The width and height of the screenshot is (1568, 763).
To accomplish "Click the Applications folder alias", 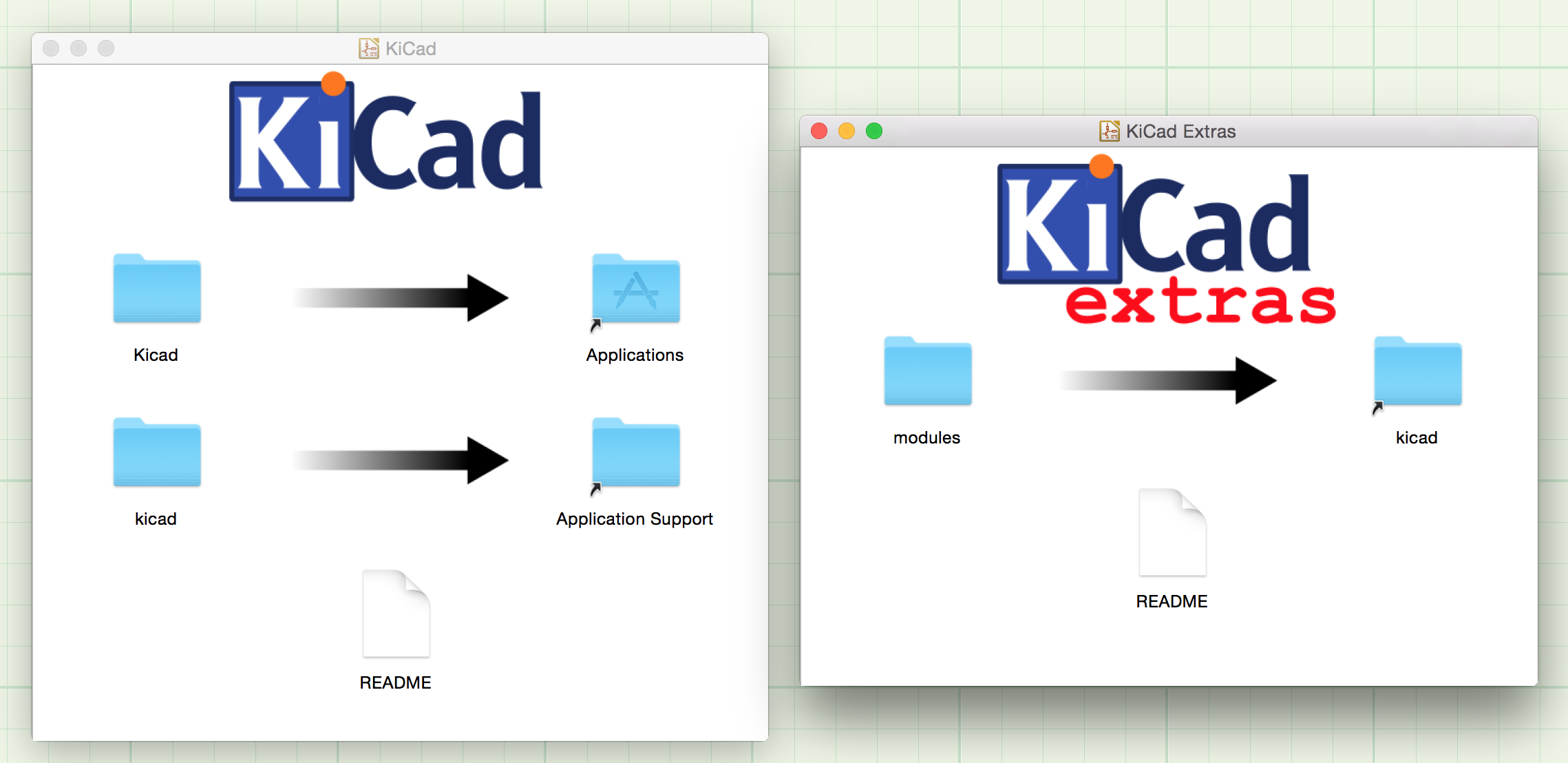I will click(635, 289).
